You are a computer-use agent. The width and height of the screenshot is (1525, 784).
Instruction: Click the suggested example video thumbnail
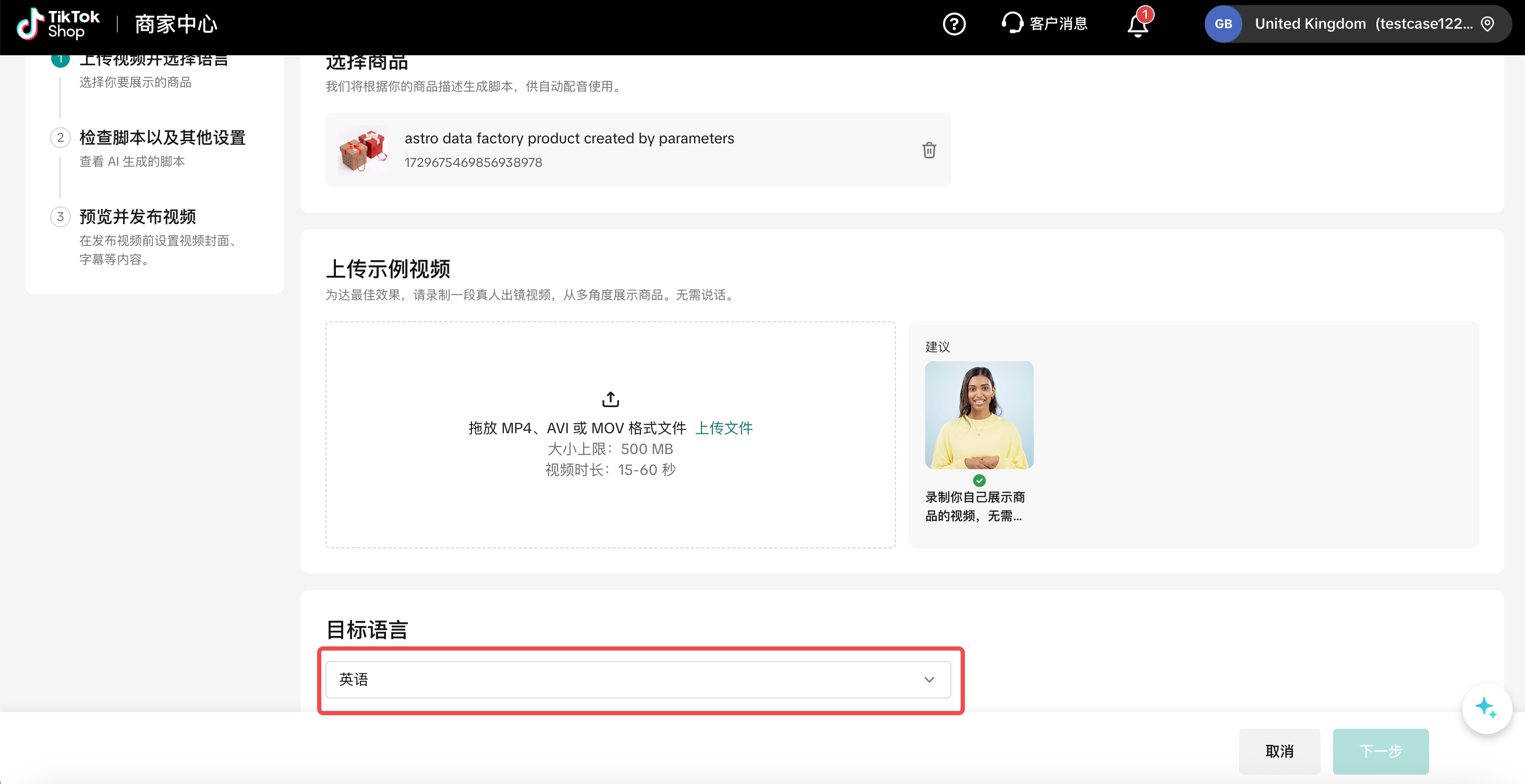[x=978, y=415]
